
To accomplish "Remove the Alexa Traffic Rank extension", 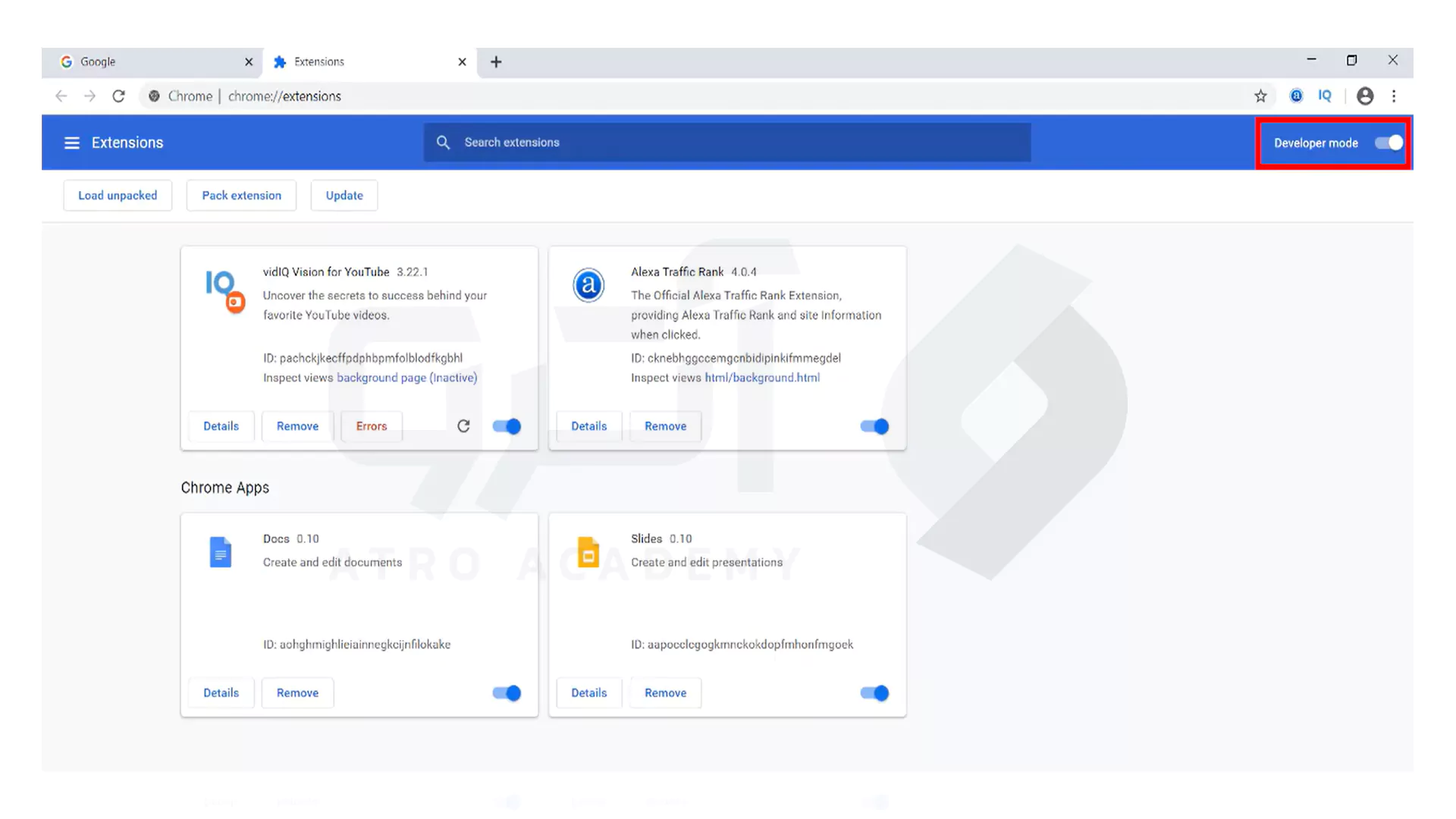I will [666, 426].
